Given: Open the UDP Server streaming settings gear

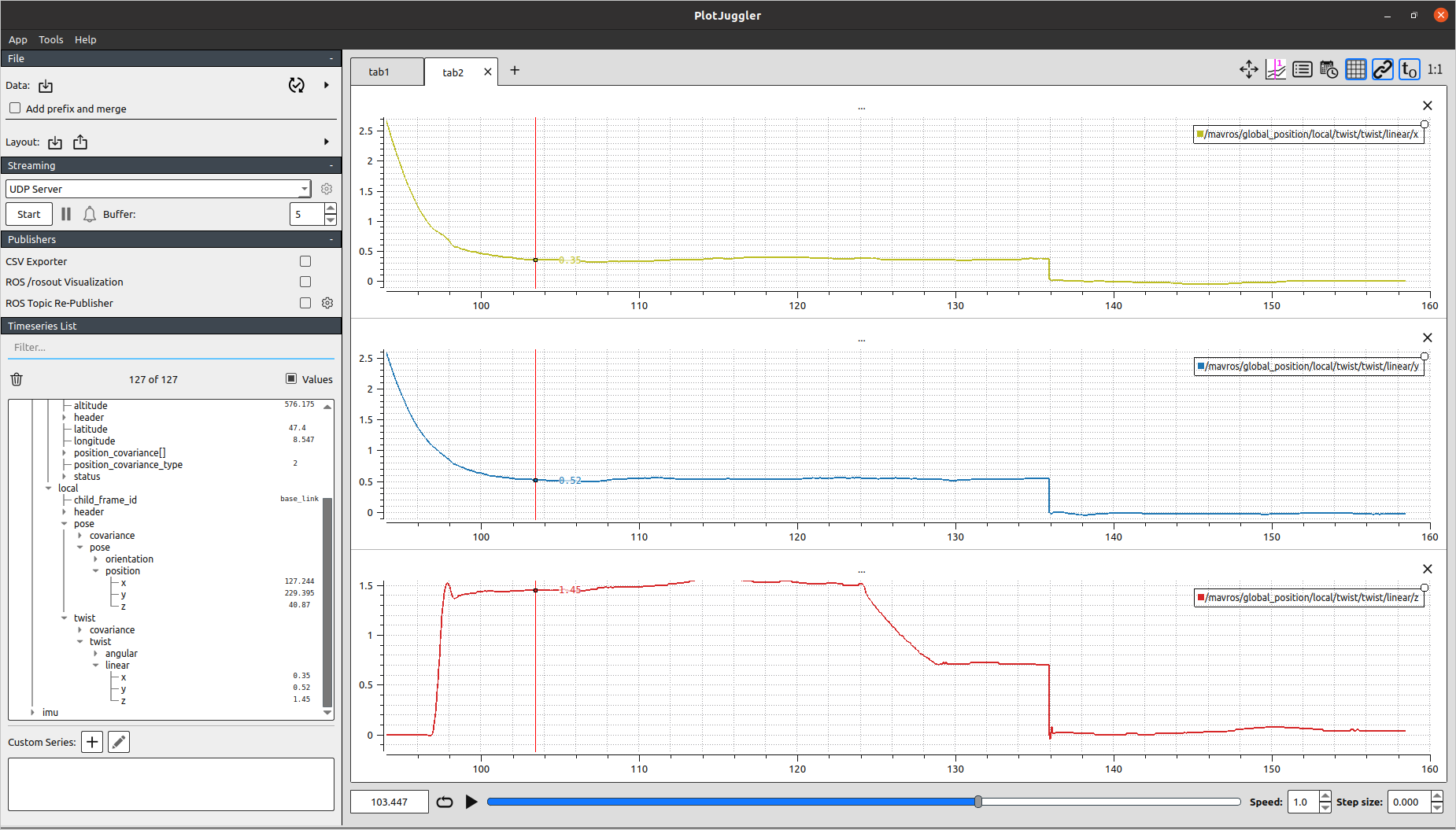Looking at the screenshot, I should 327,189.
